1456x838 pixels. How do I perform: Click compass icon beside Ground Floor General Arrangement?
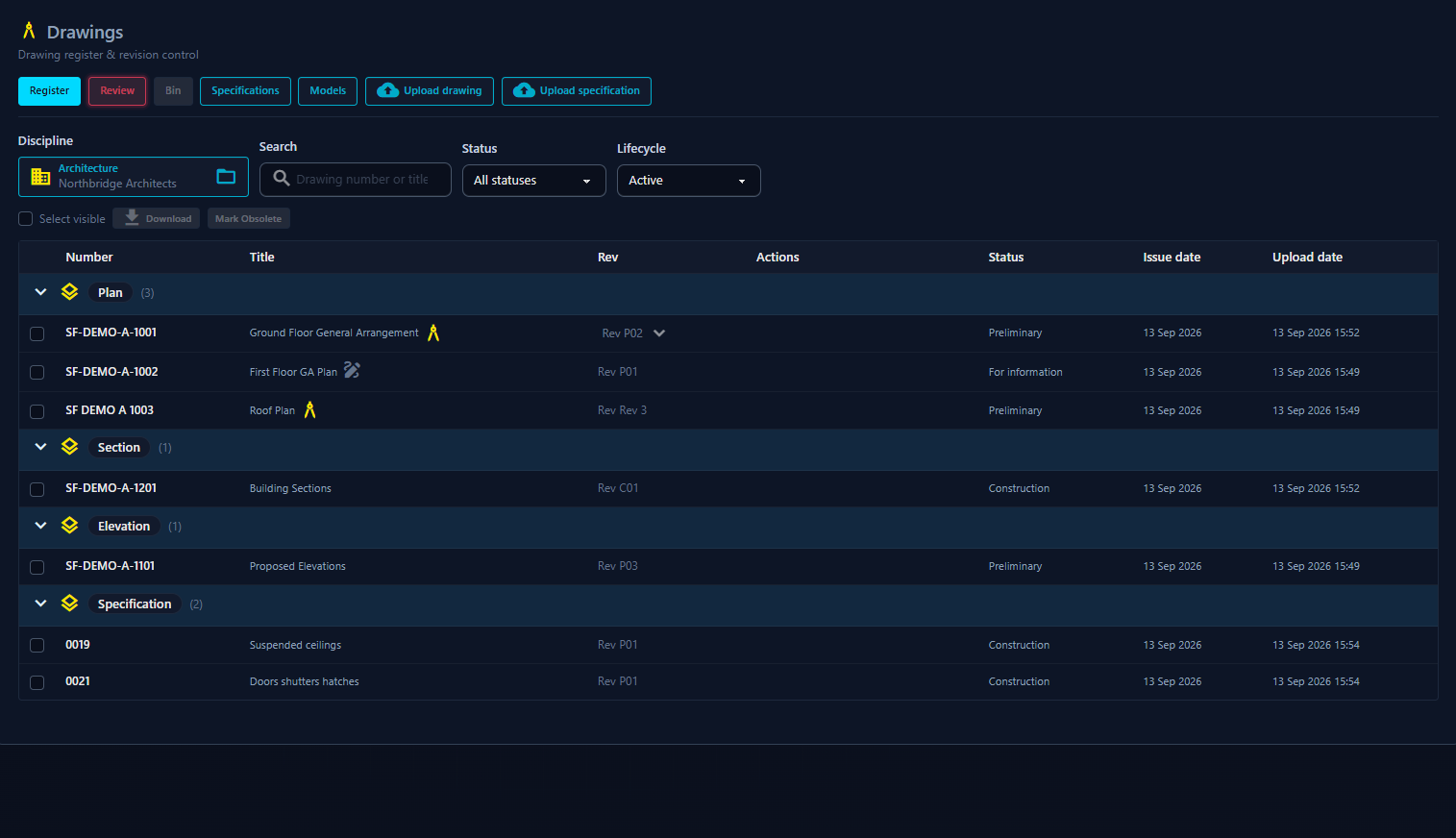point(433,333)
